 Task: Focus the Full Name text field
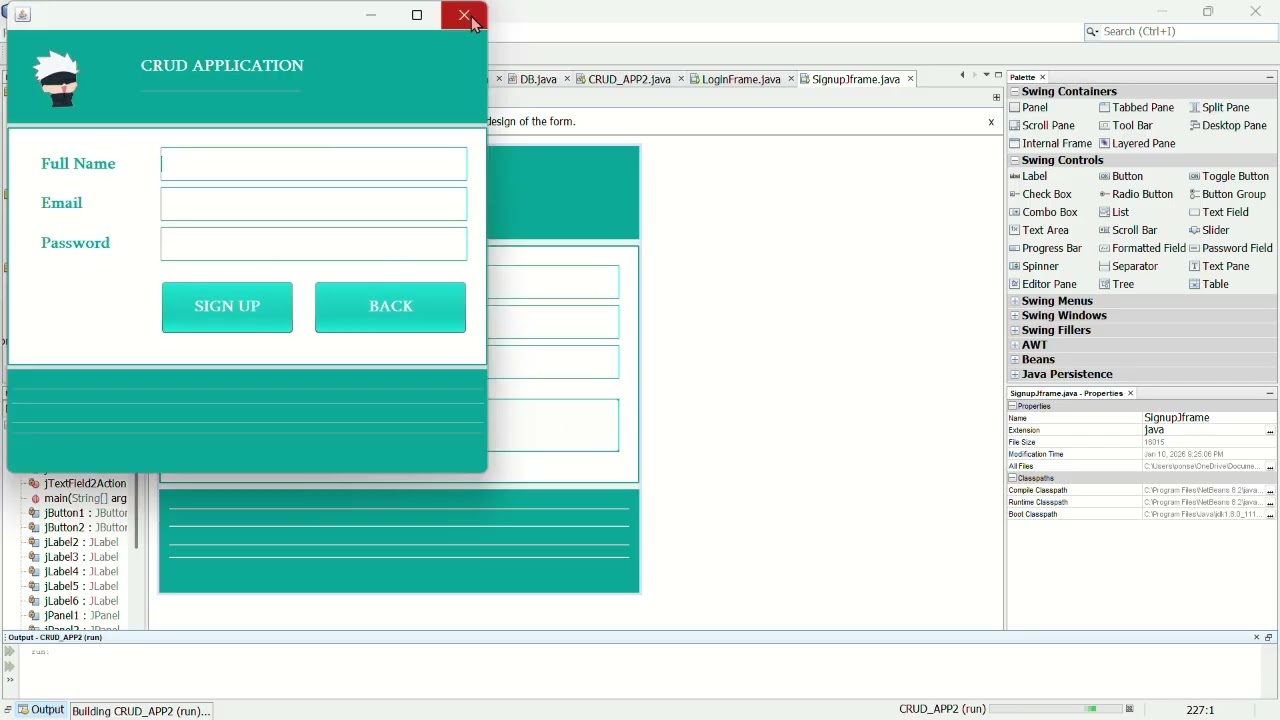pyautogui.click(x=314, y=164)
